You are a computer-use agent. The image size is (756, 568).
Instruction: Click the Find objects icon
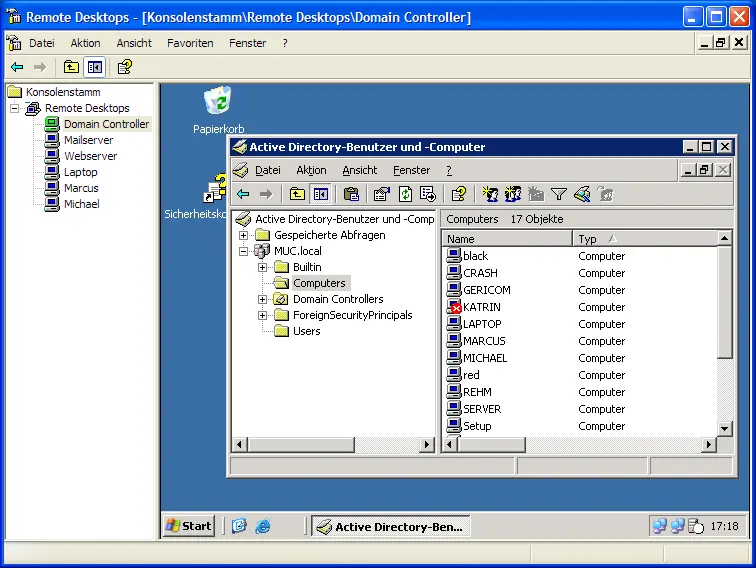(582, 194)
